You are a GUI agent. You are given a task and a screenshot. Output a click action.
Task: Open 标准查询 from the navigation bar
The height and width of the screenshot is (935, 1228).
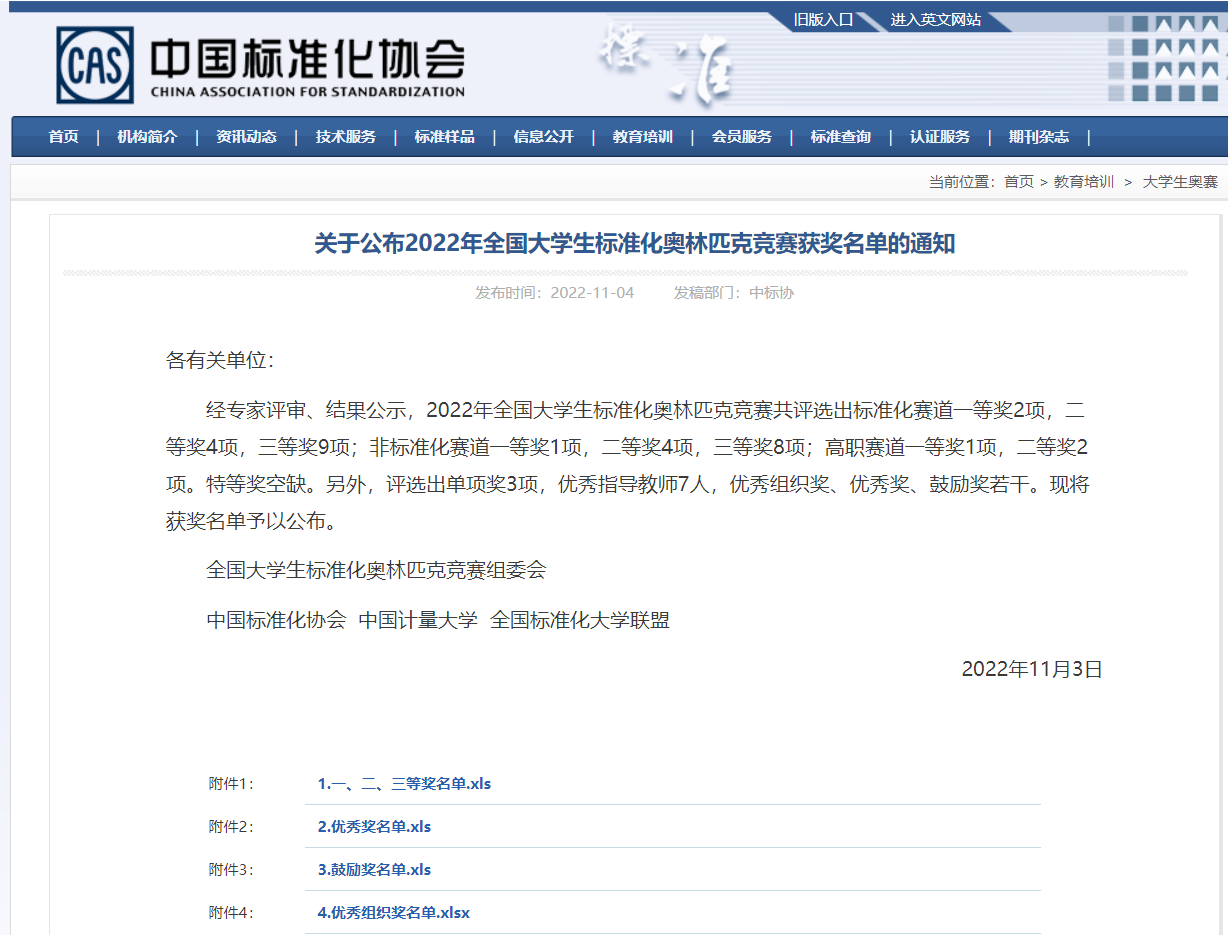pyautogui.click(x=840, y=137)
